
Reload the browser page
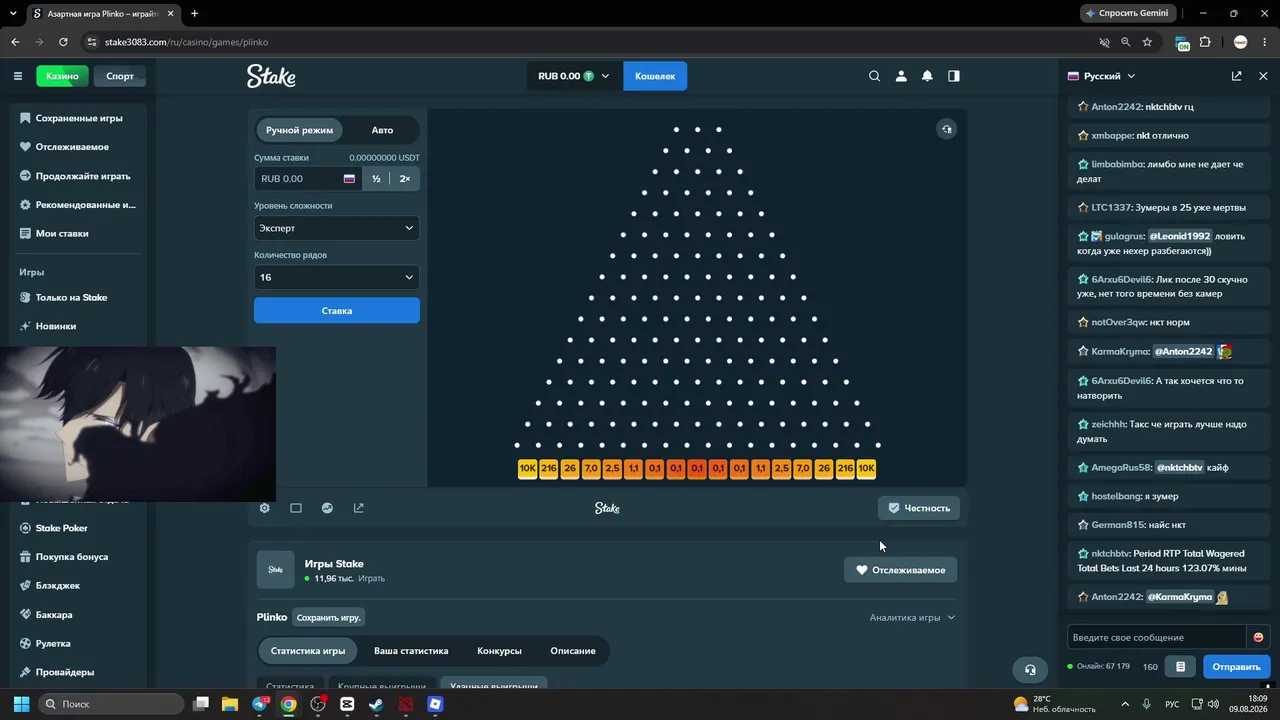click(63, 42)
